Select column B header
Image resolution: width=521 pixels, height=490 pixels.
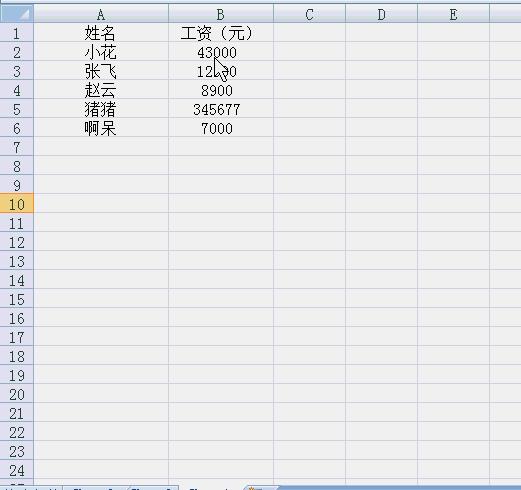point(221,14)
